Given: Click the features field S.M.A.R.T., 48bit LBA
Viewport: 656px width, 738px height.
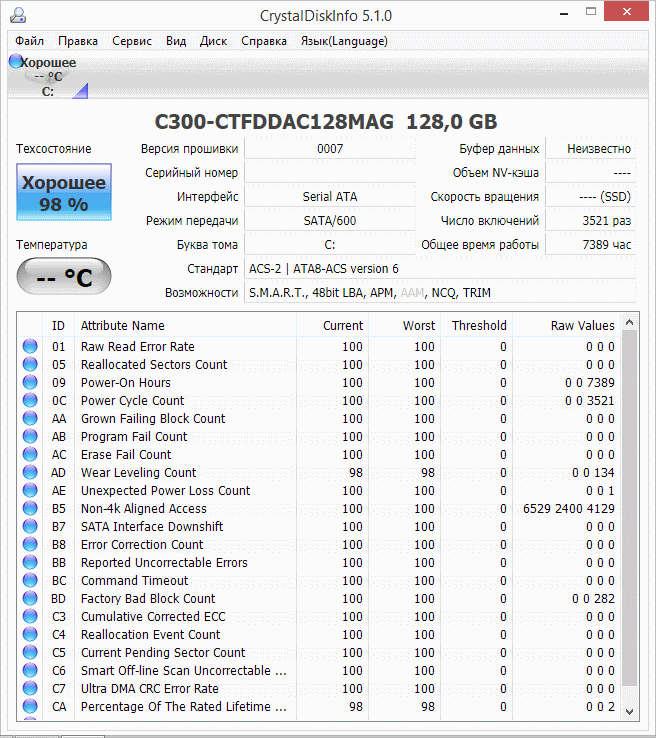Looking at the screenshot, I should coord(440,293).
